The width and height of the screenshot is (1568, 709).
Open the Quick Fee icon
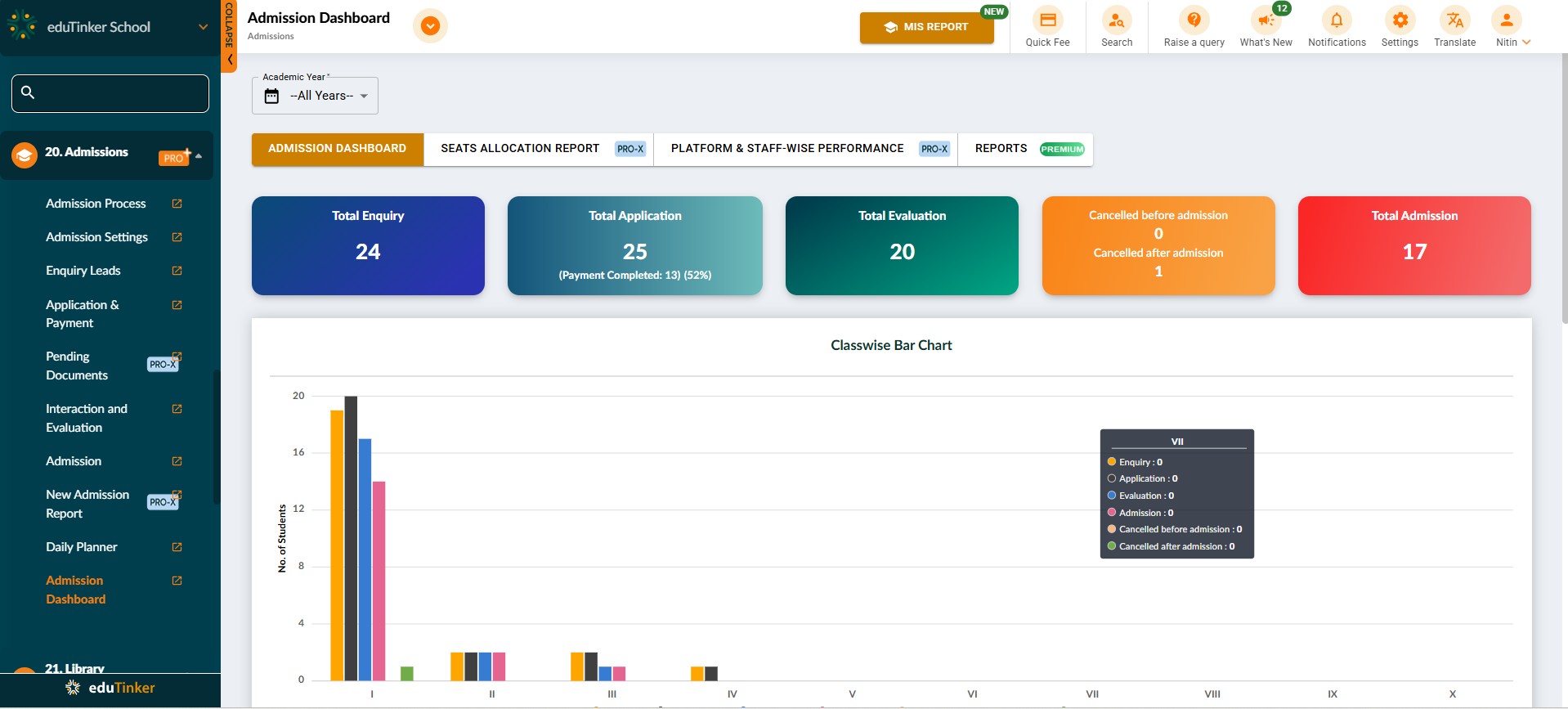[x=1047, y=20]
